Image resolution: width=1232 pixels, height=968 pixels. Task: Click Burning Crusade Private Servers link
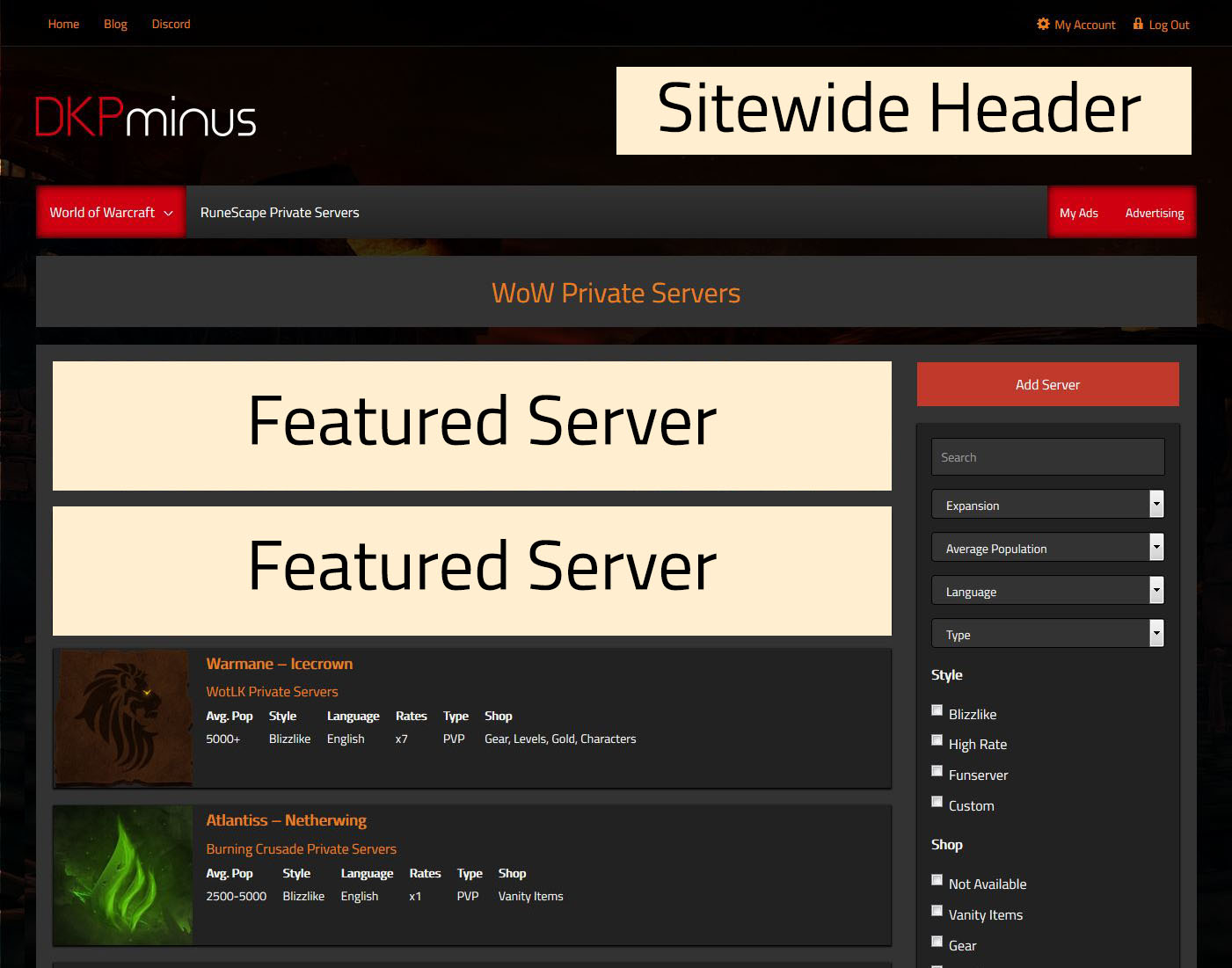pyautogui.click(x=301, y=848)
